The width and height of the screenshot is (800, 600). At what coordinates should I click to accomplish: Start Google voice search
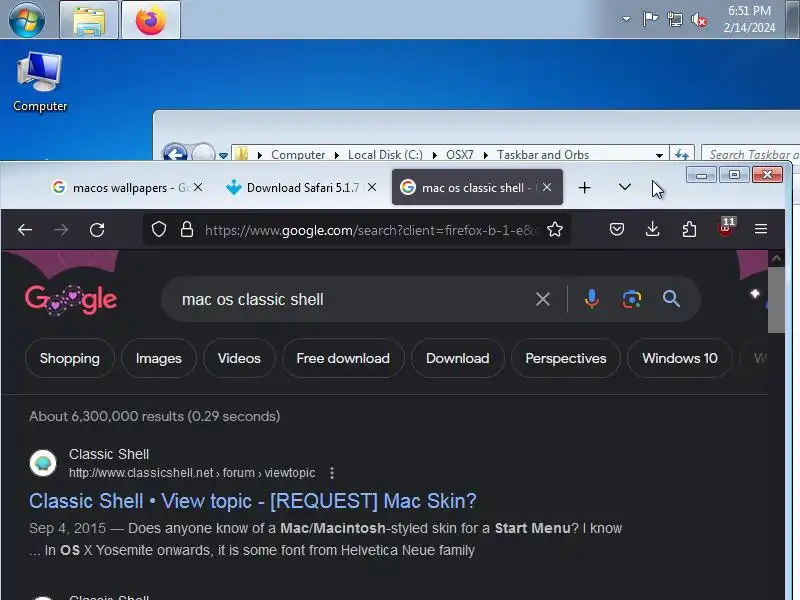592,299
